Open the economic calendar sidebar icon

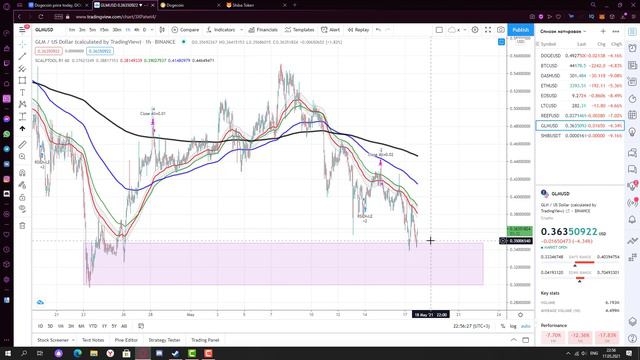632,115
